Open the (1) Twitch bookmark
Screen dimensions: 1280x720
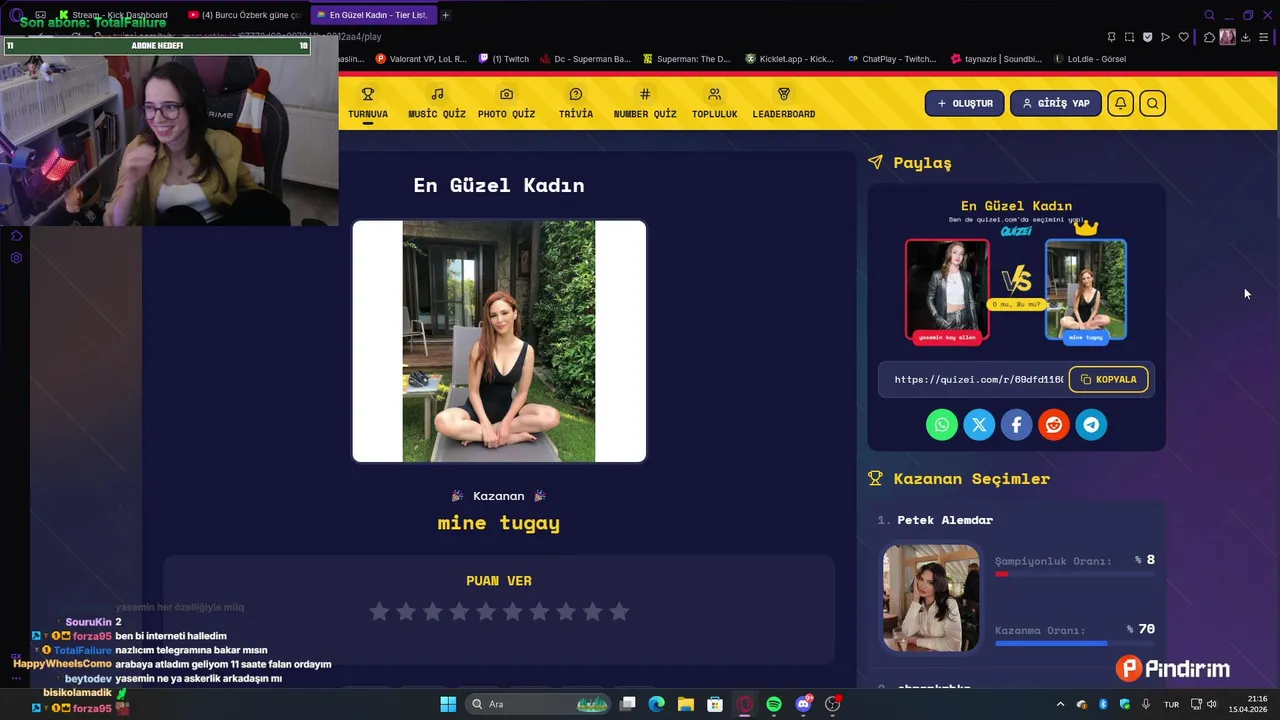click(x=504, y=59)
